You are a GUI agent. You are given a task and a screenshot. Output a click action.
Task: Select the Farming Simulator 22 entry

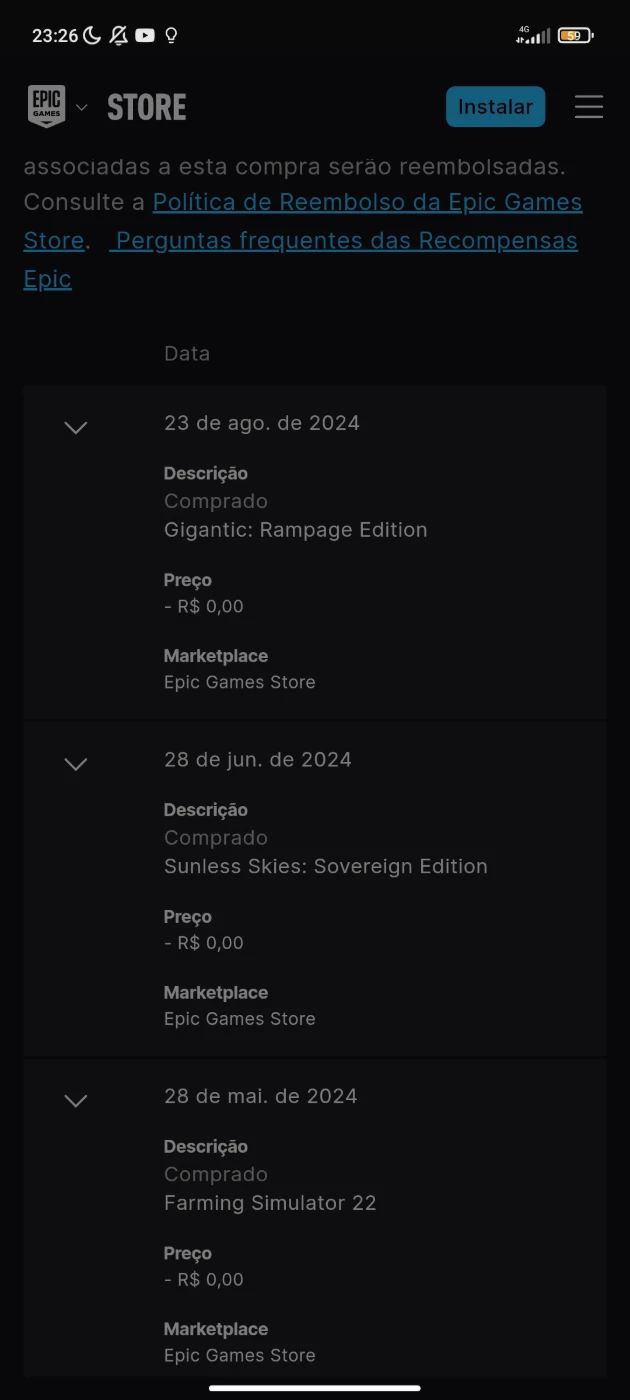pyautogui.click(x=270, y=1203)
